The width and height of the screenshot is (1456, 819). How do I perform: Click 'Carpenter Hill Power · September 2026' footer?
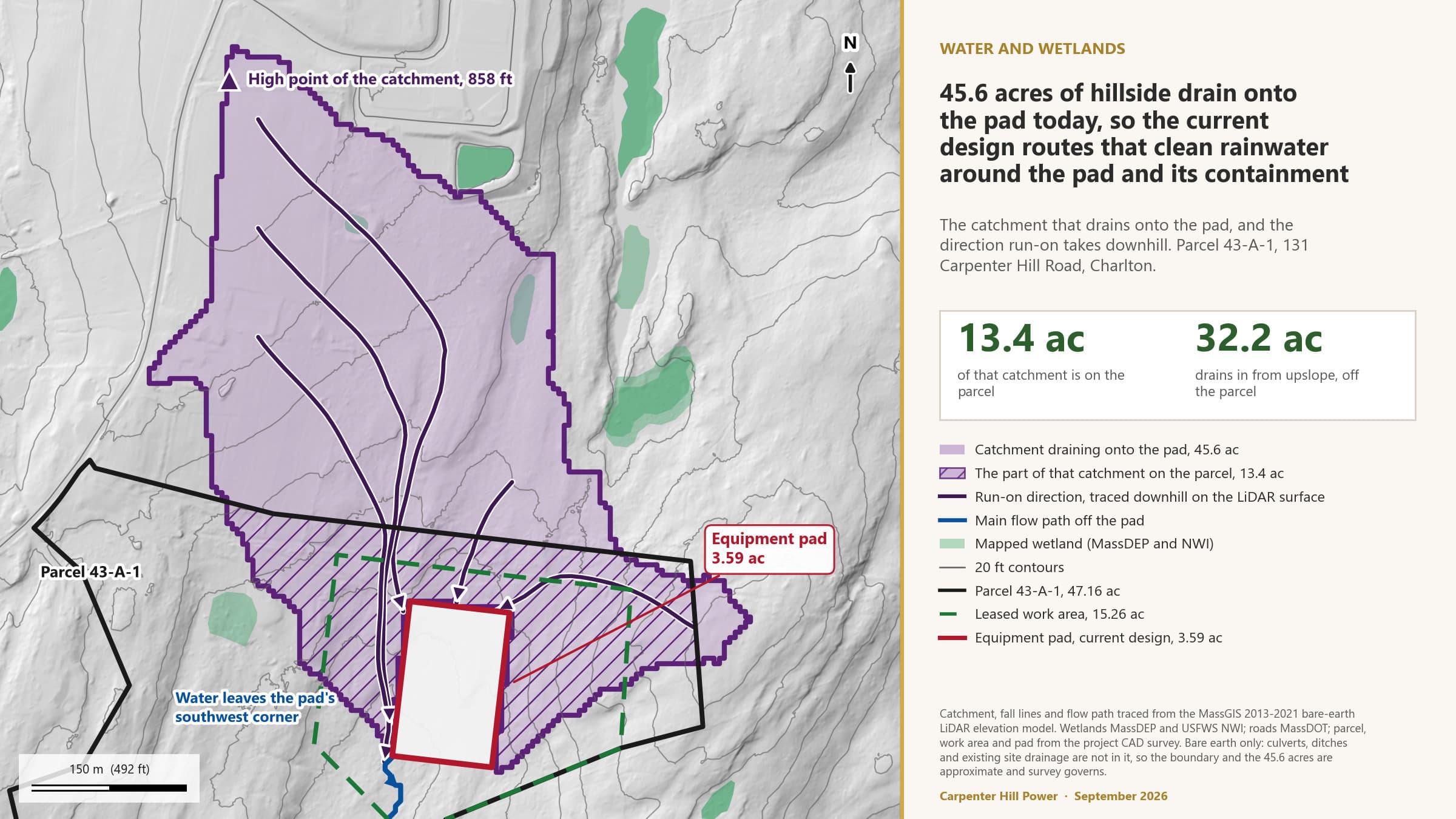[1053, 796]
